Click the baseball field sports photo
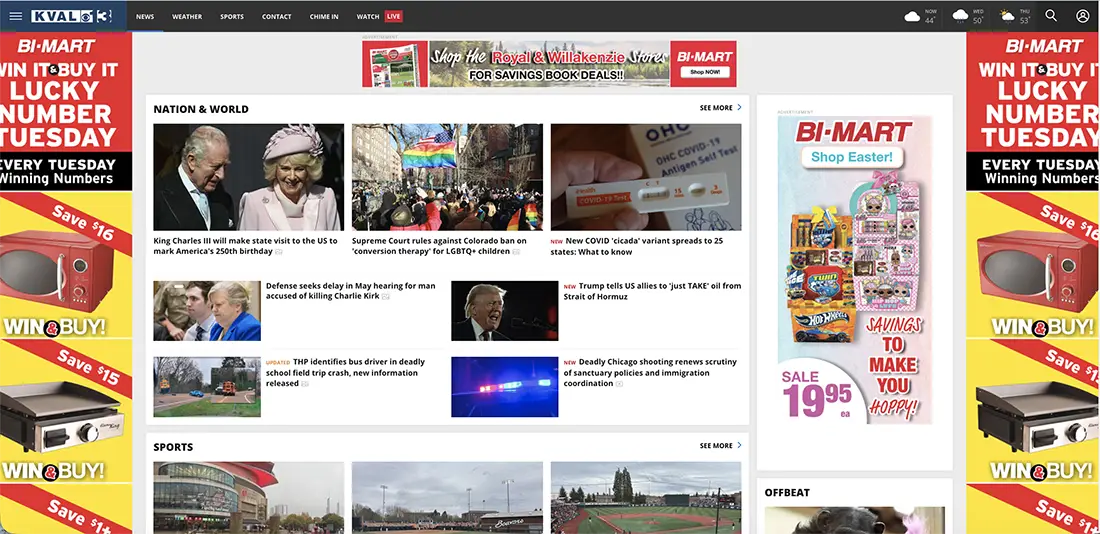Screen dimensions: 1100x534 coord(645,498)
